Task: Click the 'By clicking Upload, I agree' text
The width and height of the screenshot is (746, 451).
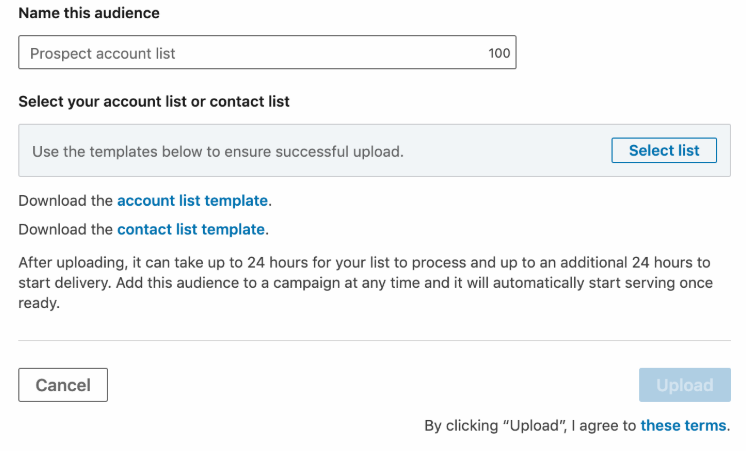Action: tap(530, 425)
